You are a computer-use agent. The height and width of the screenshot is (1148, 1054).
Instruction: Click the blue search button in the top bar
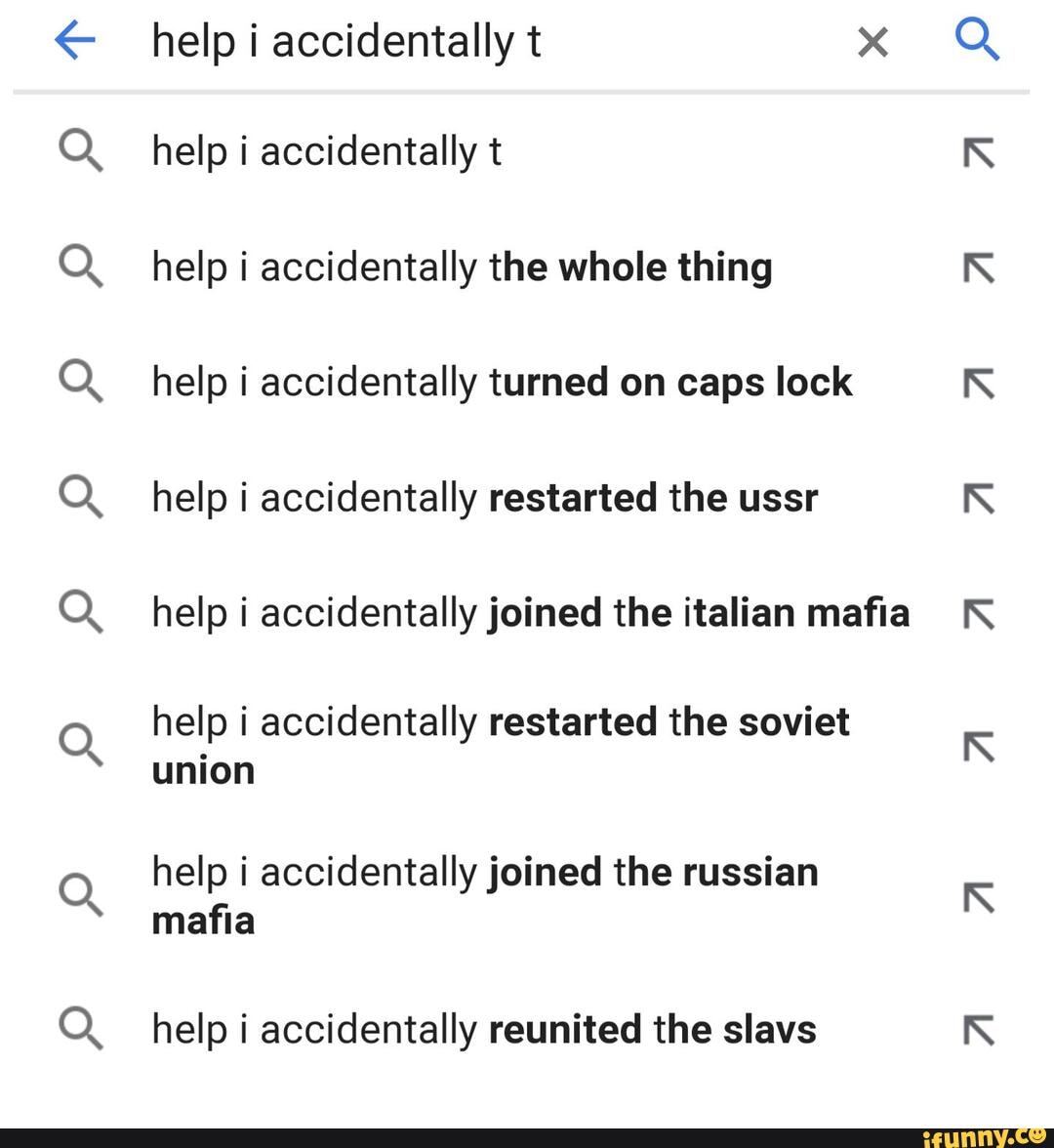point(979,40)
